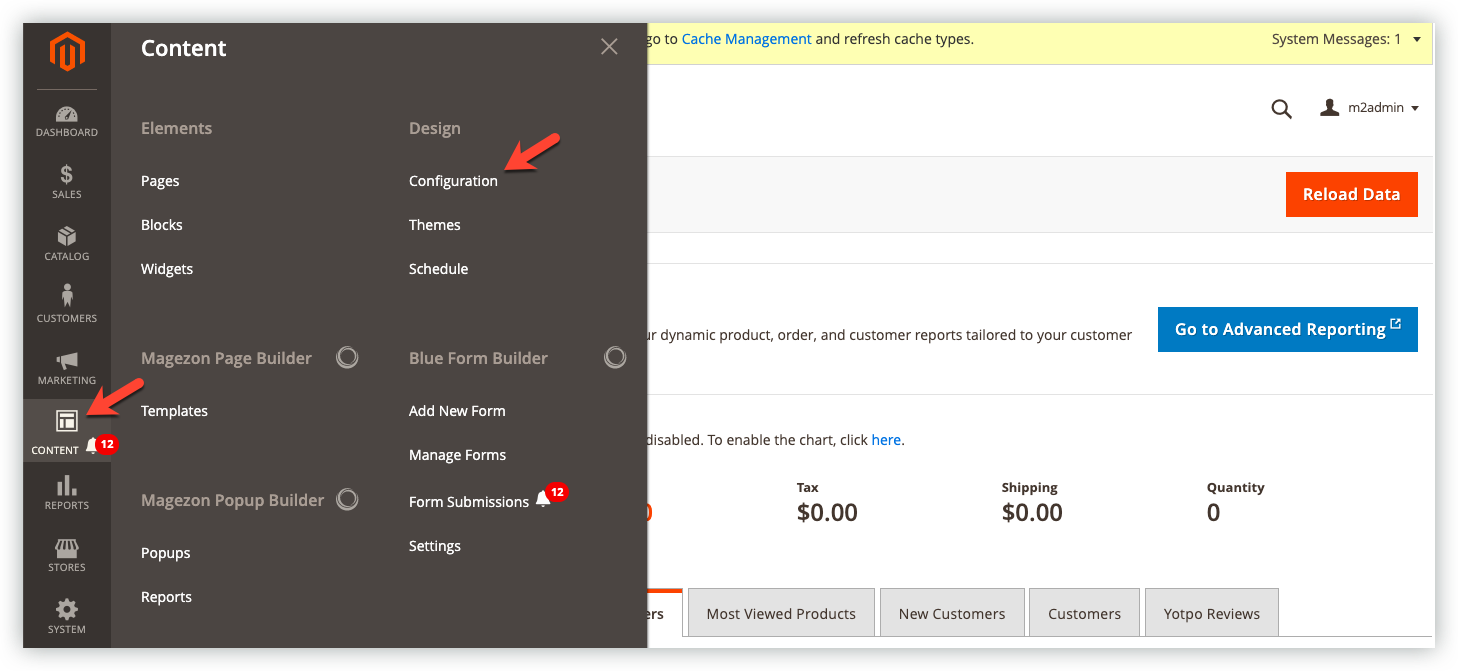Open the Marketing sidebar menu
The height and width of the screenshot is (671, 1458).
66,367
